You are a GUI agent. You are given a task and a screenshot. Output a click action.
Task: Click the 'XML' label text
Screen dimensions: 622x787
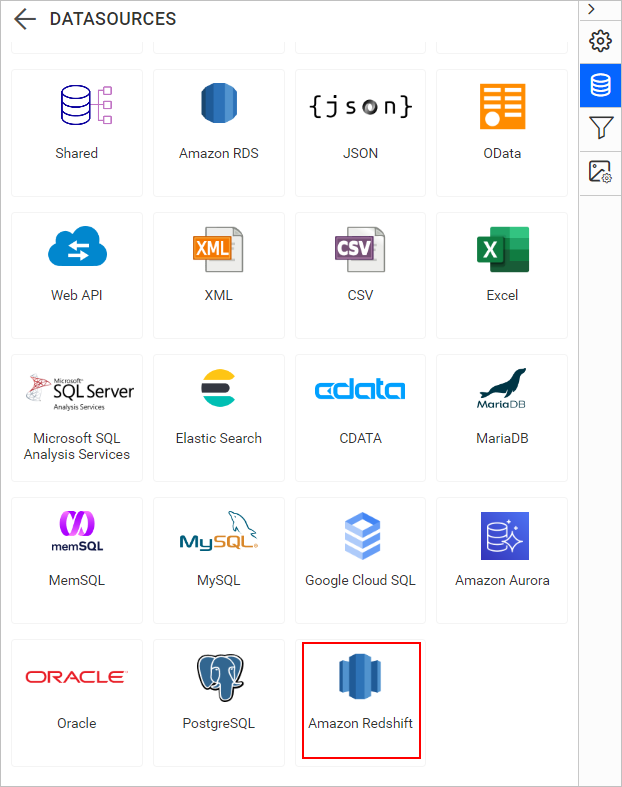pyautogui.click(x=218, y=295)
